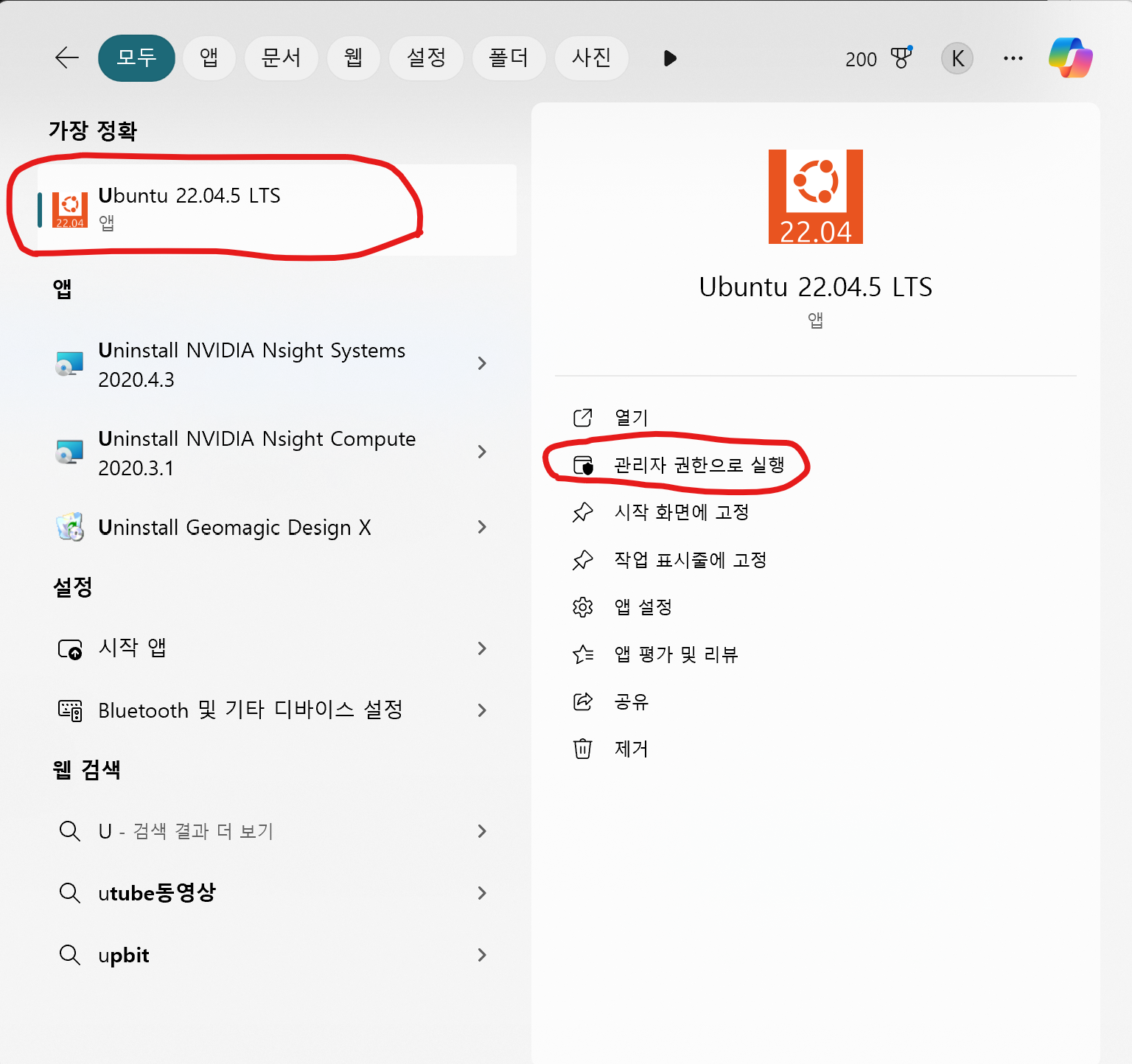Screen dimensions: 1132x1064
Task: Open the three-dot more options menu
Action: pyautogui.click(x=1013, y=58)
